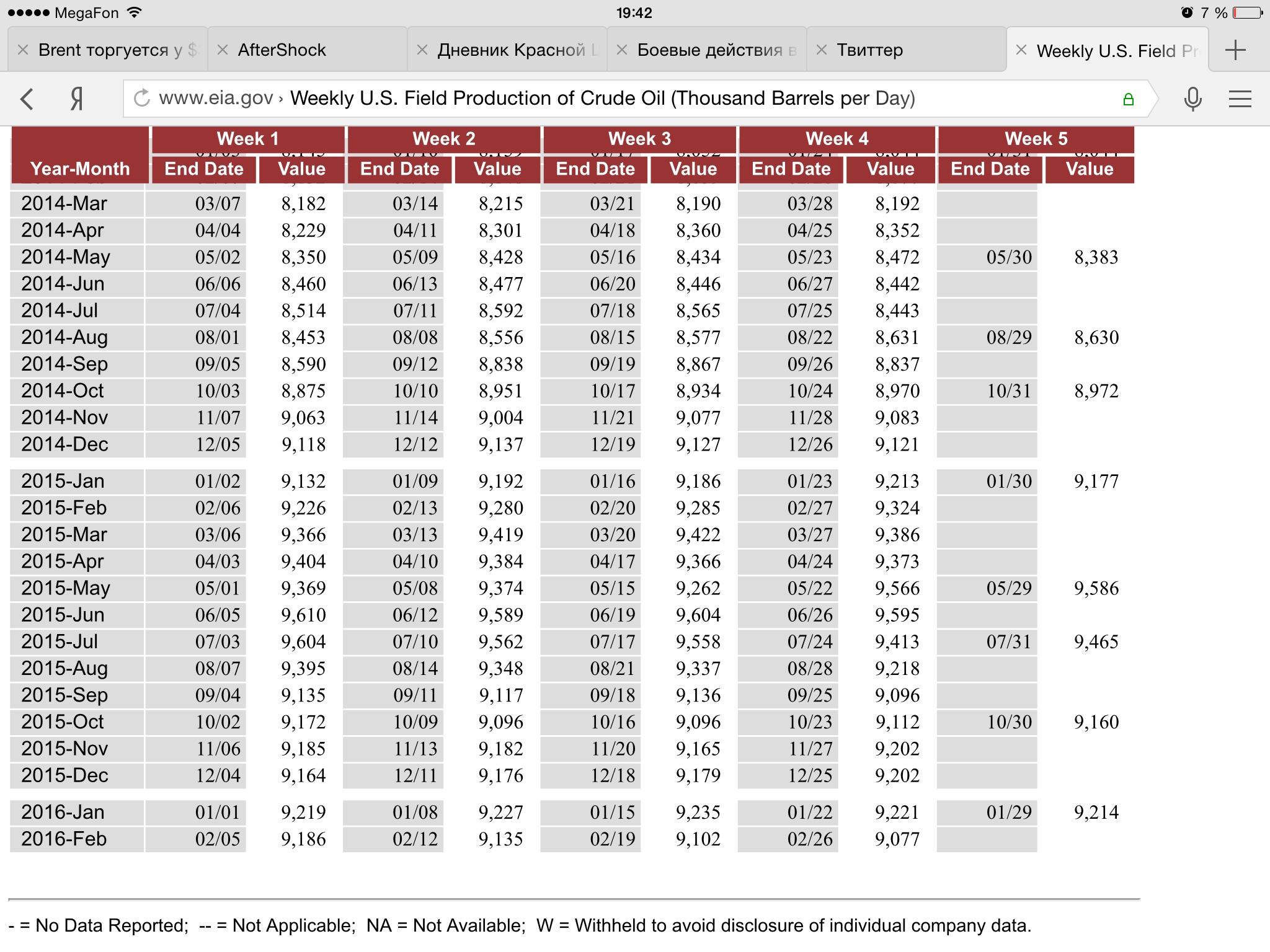Tap the green secure padlock icon
This screenshot has height=952, width=1270.
pos(1129,99)
